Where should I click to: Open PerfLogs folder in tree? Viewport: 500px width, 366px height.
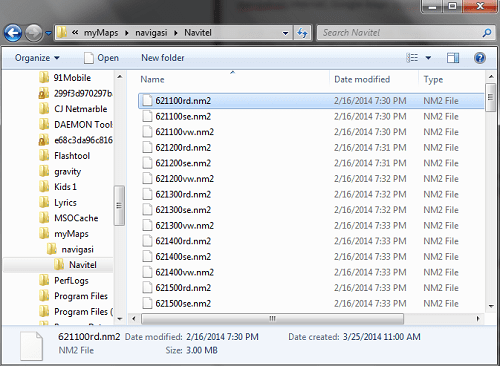(x=64, y=280)
